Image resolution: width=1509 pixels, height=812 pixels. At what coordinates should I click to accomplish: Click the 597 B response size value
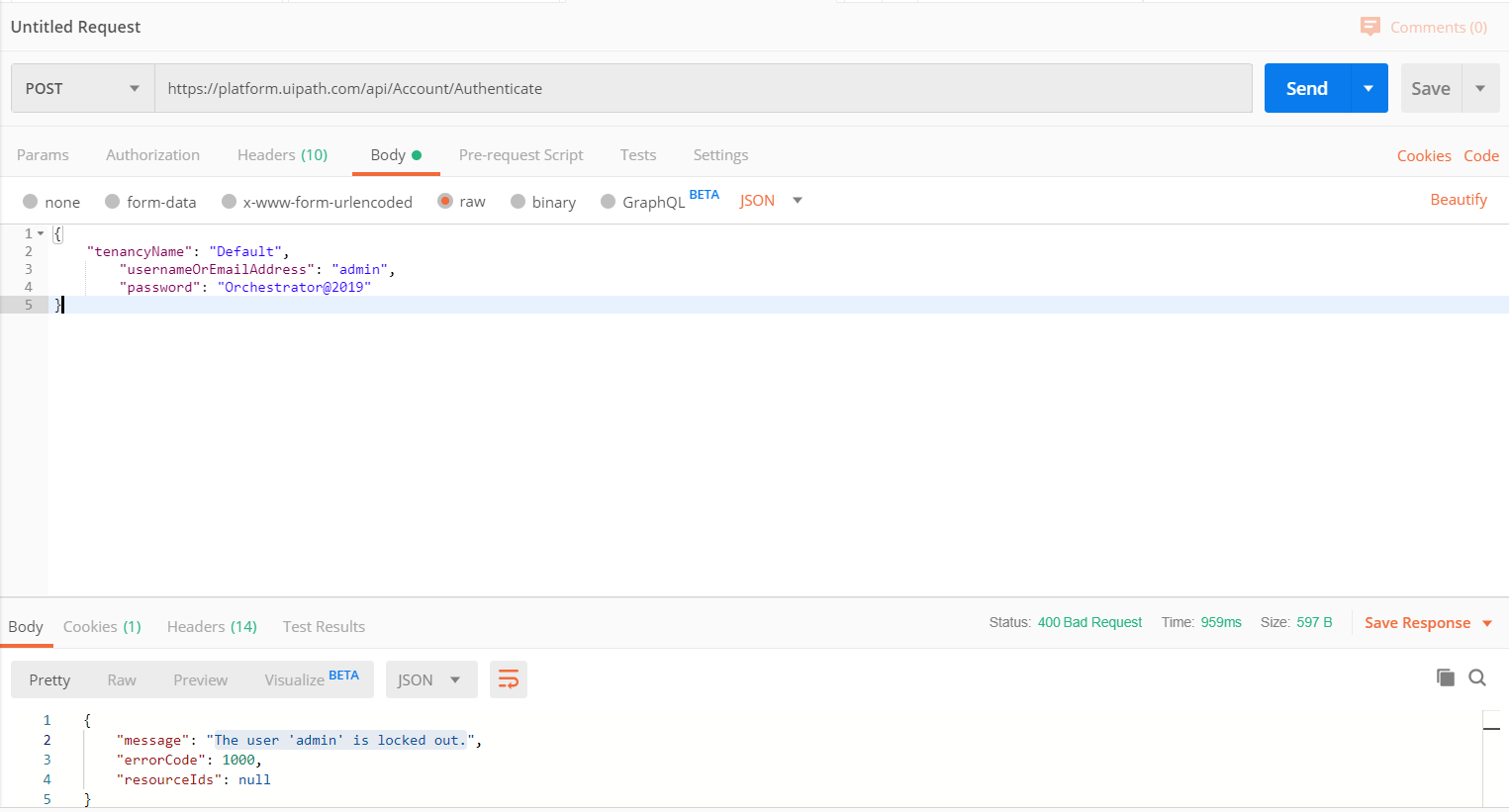1314,622
